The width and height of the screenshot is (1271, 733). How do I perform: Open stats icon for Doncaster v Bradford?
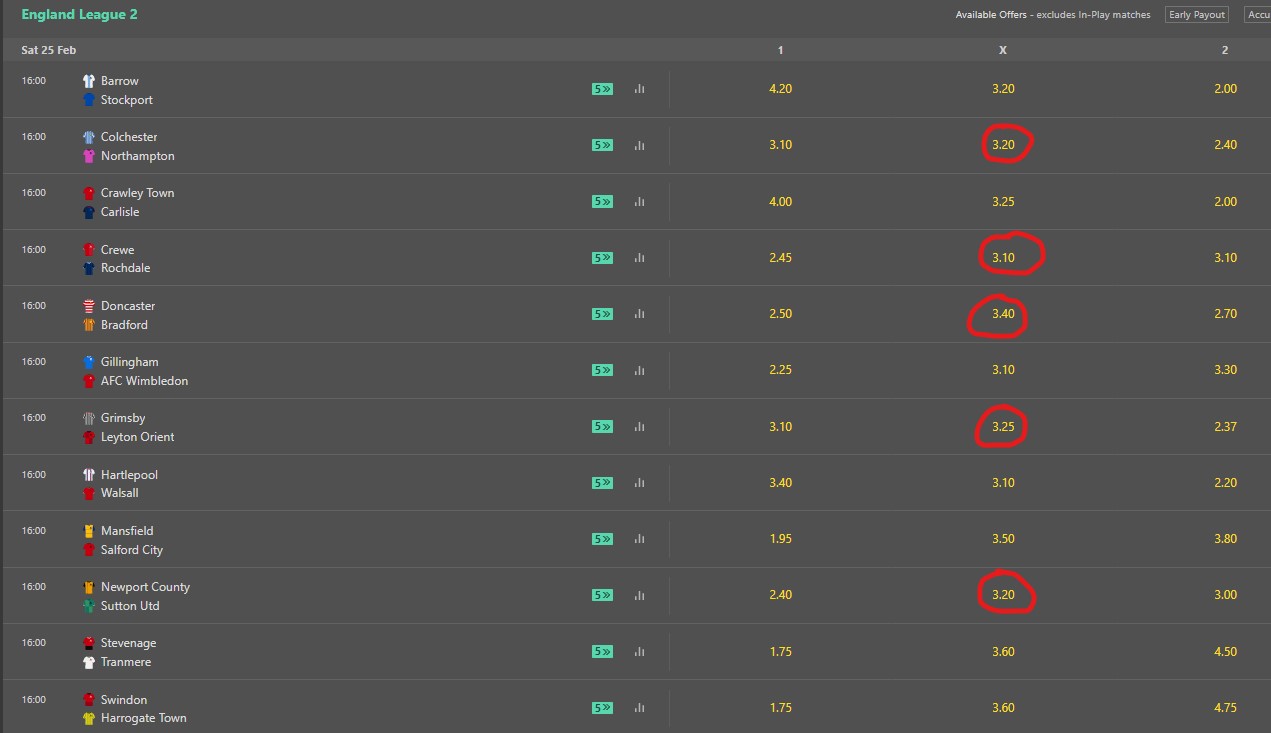(639, 314)
